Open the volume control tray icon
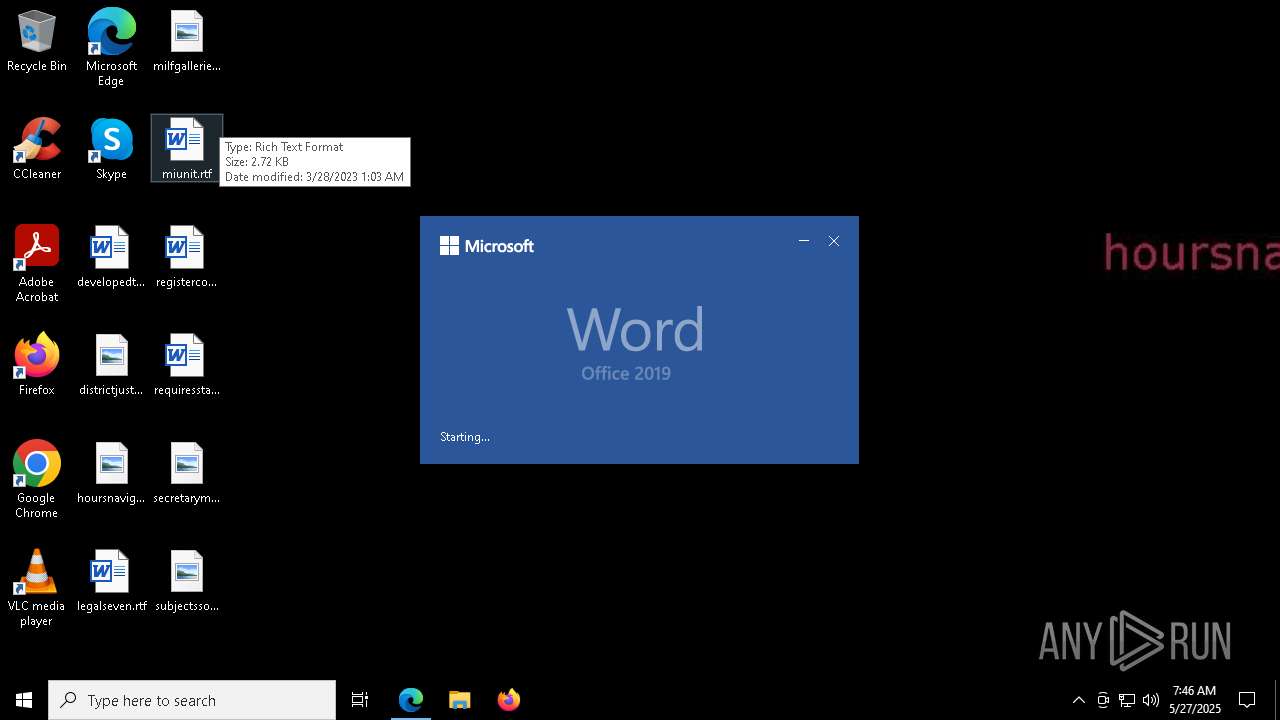The image size is (1280, 720). click(1151, 700)
